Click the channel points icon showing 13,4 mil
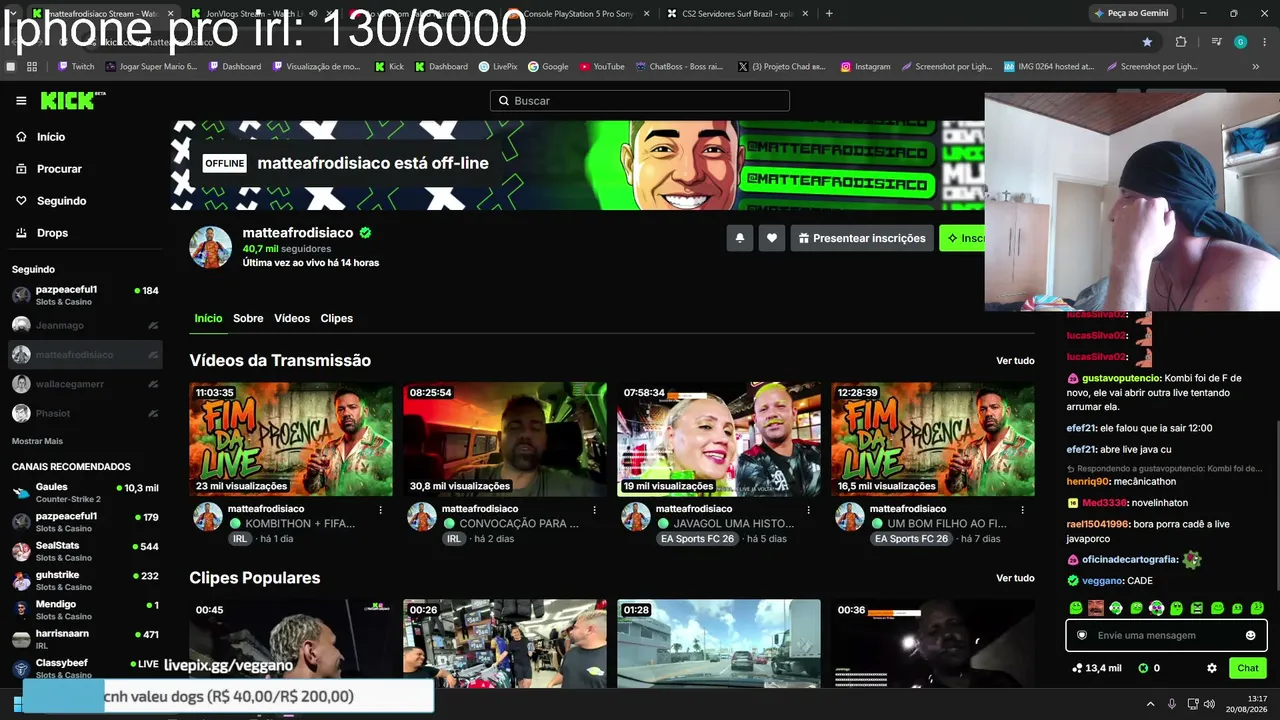This screenshot has width=1280, height=720. point(1077,668)
